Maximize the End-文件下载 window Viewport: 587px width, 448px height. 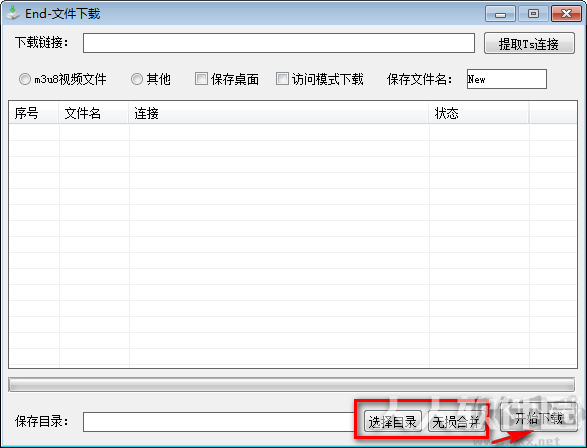tap(533, 14)
